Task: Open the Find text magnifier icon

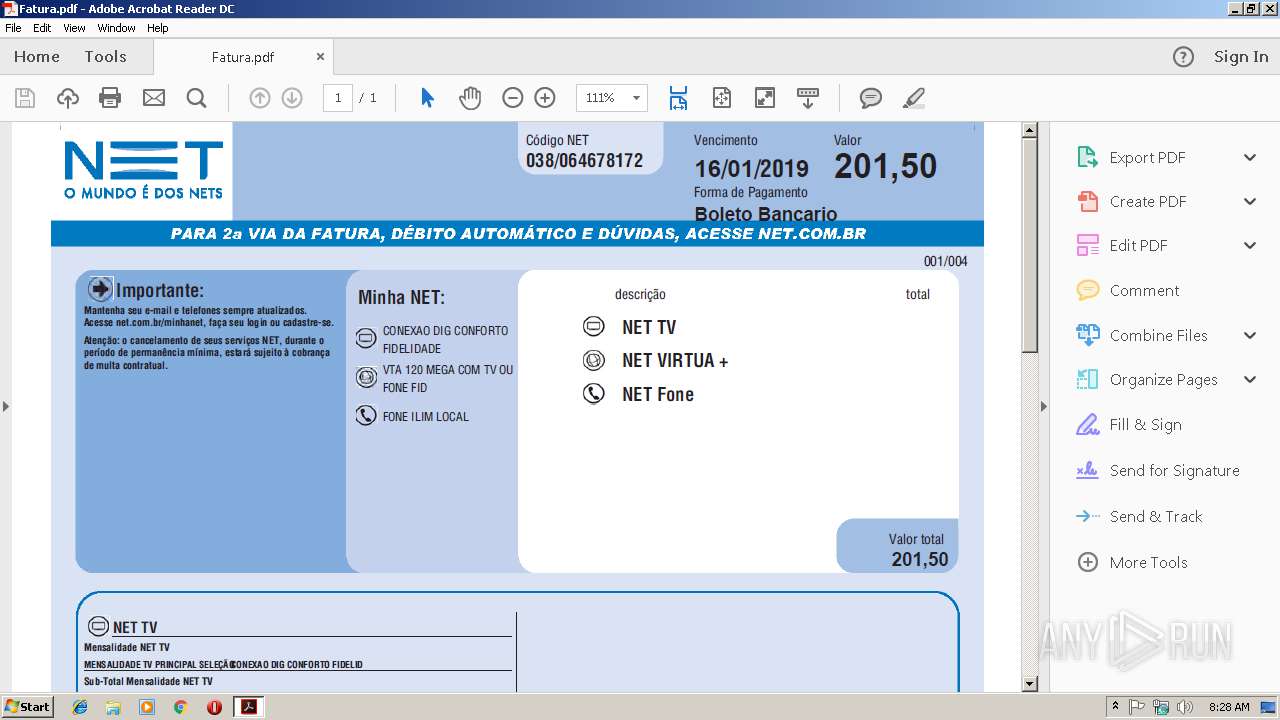Action: (x=197, y=98)
